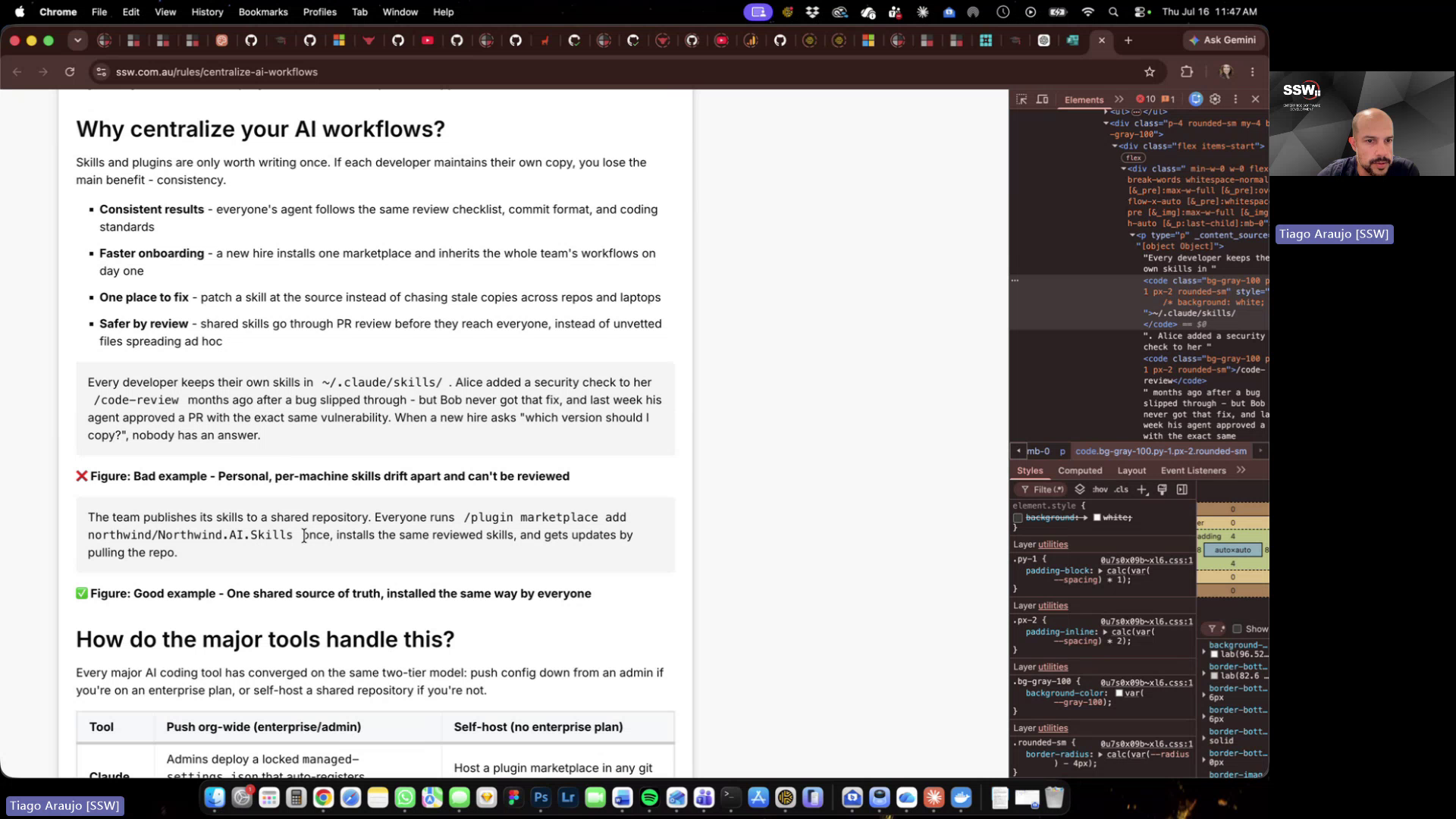Open the white color swatch in element.style
This screenshot has height=819, width=1456.
(1097, 518)
